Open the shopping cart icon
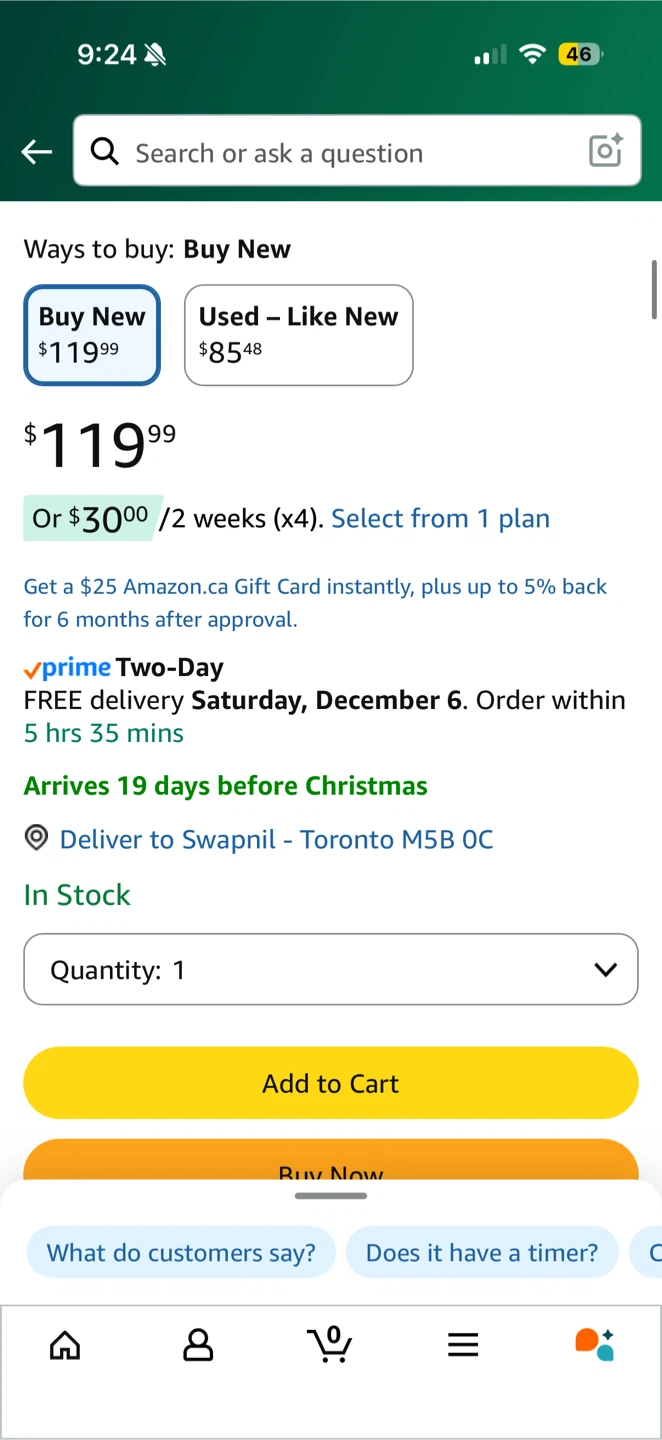This screenshot has width=662, height=1440. tap(330, 1344)
